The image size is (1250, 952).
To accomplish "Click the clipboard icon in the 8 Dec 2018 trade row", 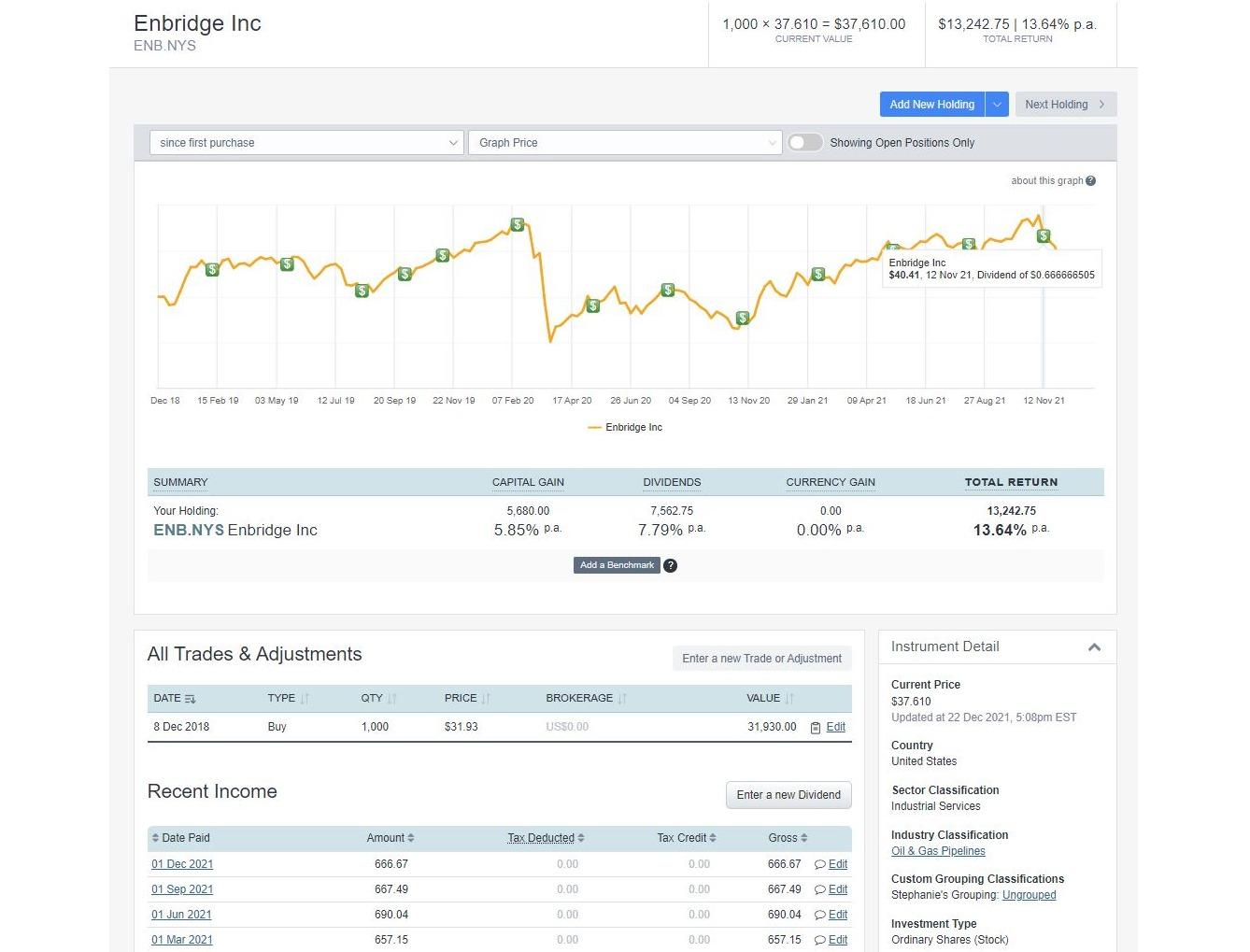I will click(x=816, y=728).
